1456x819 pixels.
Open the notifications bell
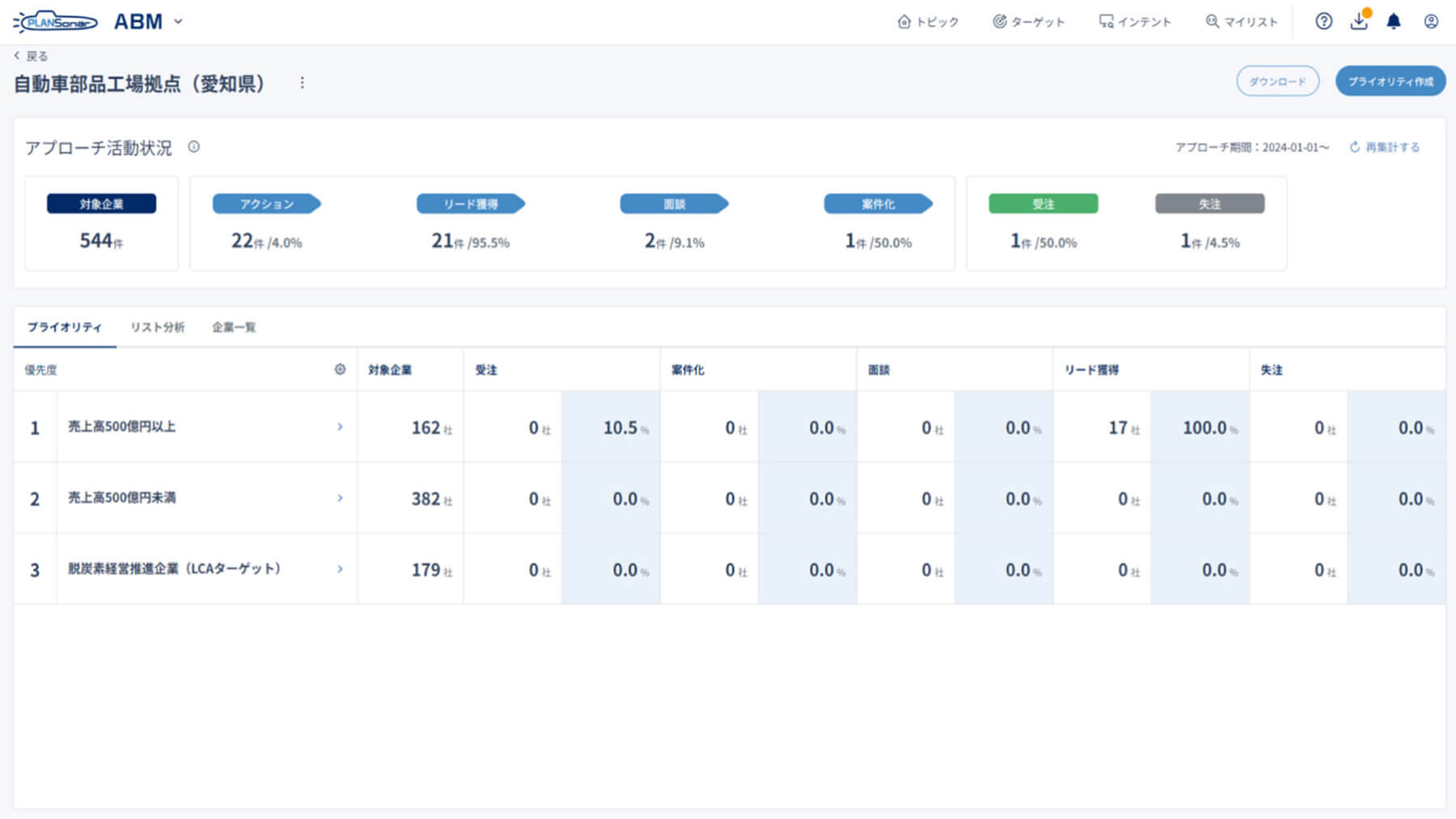pyautogui.click(x=1394, y=22)
